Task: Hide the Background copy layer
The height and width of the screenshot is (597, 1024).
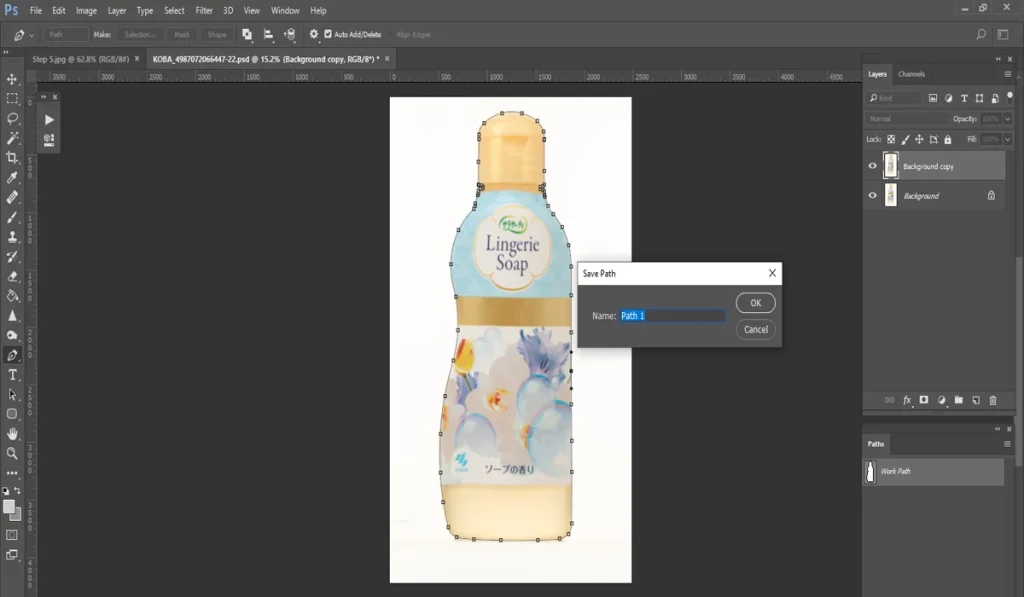Action: click(872, 166)
